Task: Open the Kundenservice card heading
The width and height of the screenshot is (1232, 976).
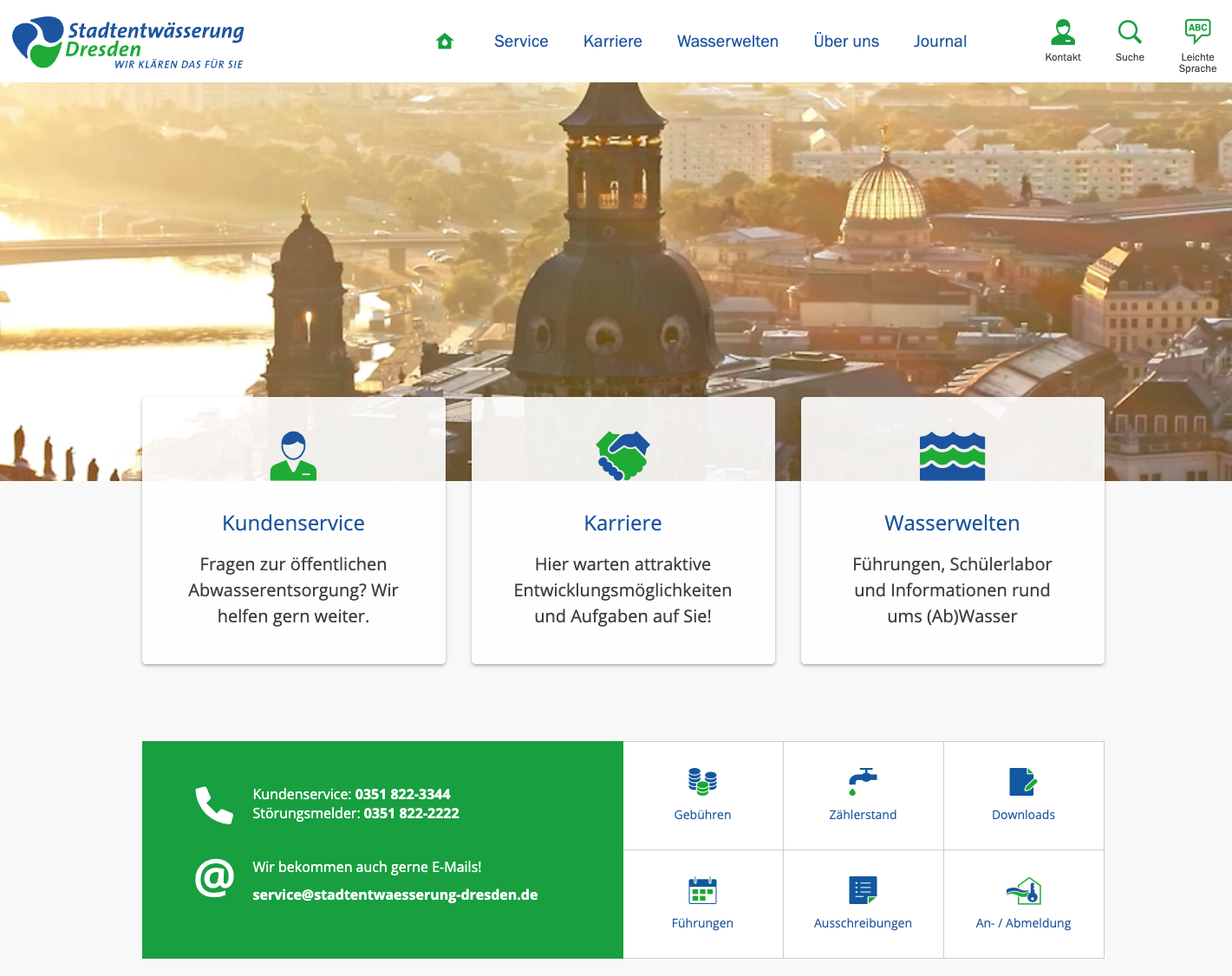Action: (x=293, y=523)
